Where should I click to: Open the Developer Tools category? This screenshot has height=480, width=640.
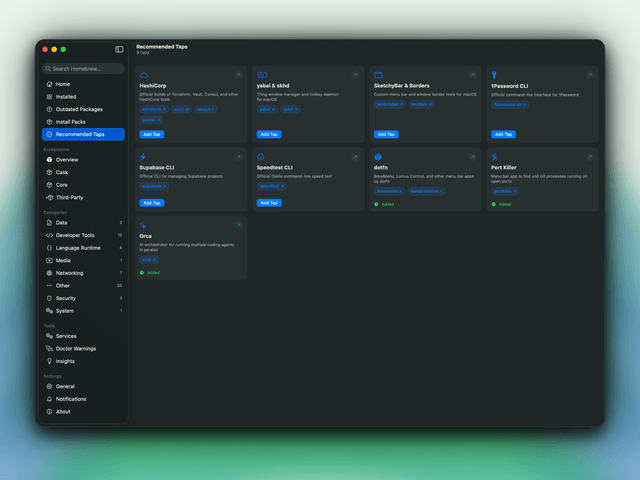(x=83, y=235)
